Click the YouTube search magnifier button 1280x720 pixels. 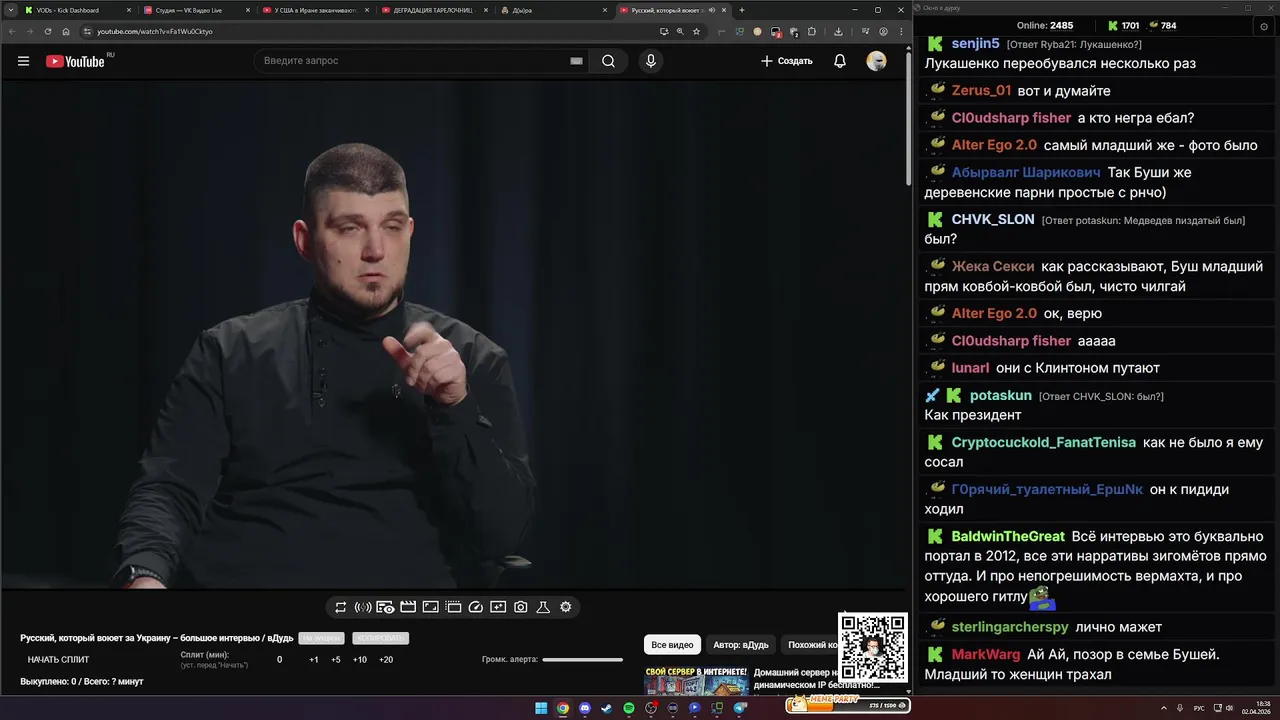608,61
